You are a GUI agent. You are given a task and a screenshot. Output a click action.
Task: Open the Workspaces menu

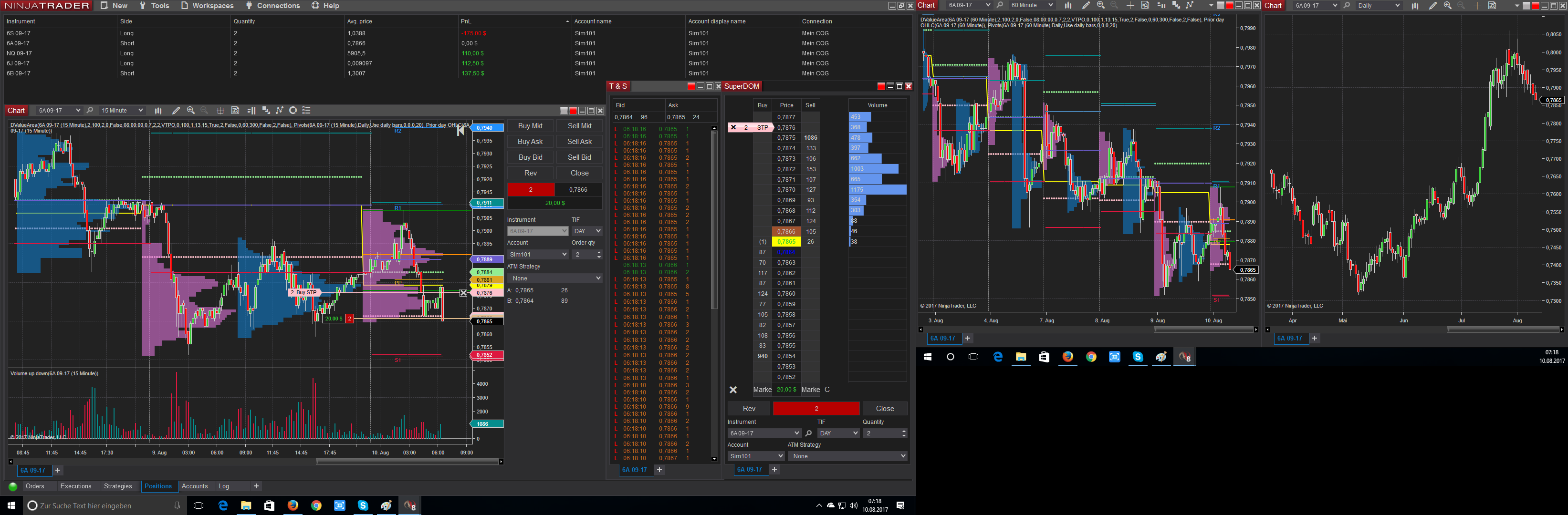[208, 5]
